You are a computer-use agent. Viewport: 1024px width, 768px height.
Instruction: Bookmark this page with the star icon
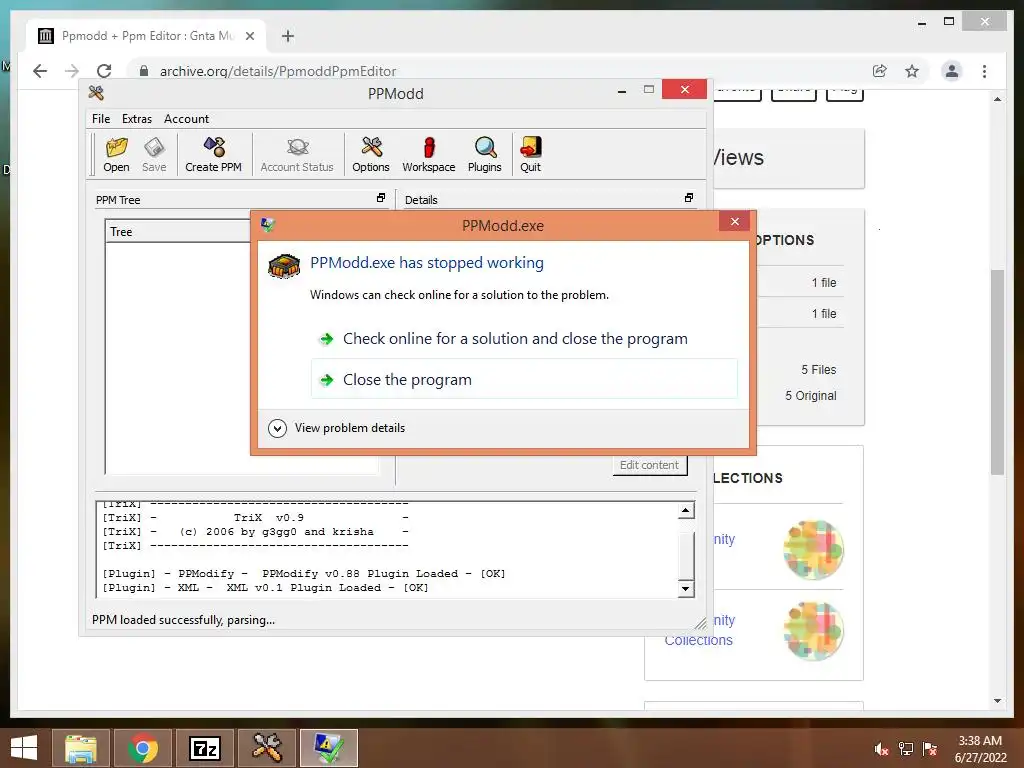click(x=912, y=71)
